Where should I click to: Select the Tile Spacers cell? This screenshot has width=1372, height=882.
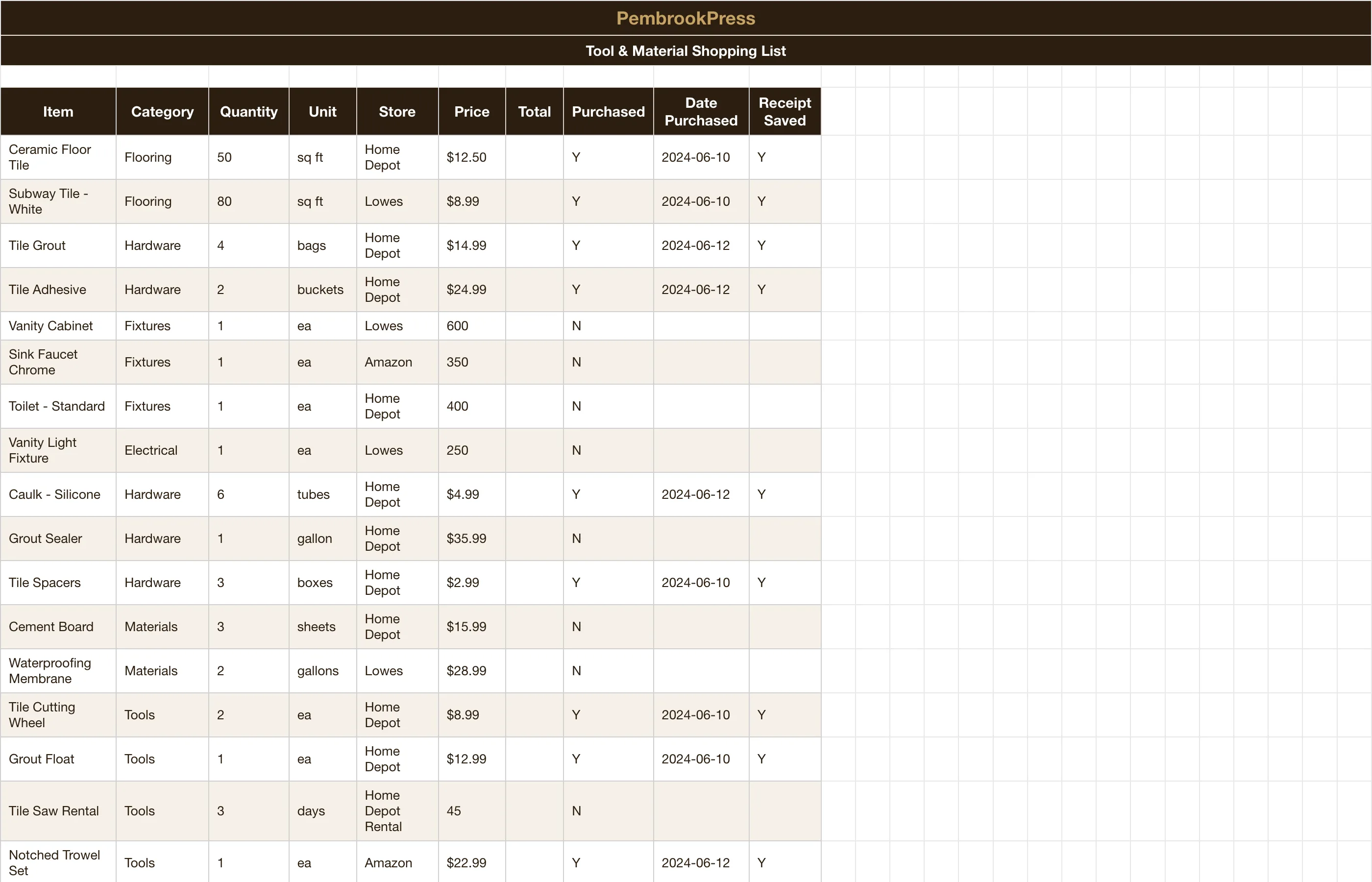(58, 583)
